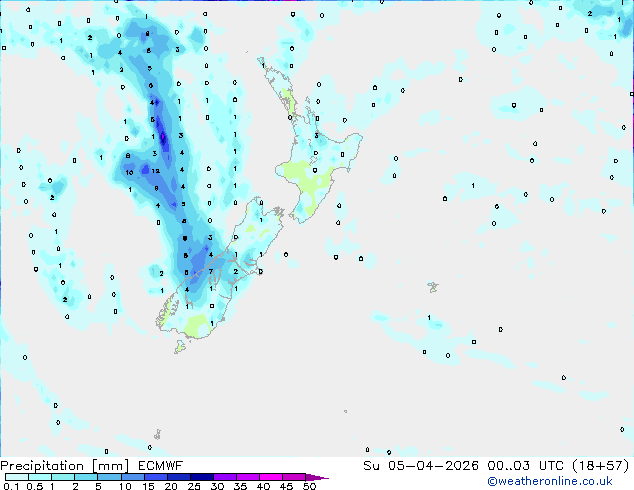Click the ECMWF model label
The height and width of the screenshot is (490, 634).
pos(161,466)
